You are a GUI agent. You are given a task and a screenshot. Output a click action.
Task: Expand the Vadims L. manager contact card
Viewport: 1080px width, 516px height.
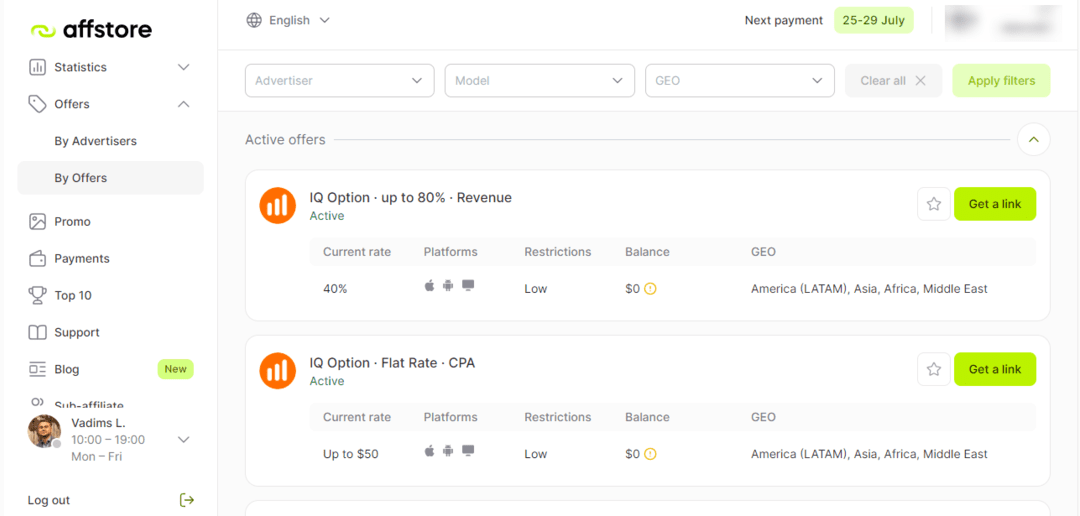[x=183, y=439]
